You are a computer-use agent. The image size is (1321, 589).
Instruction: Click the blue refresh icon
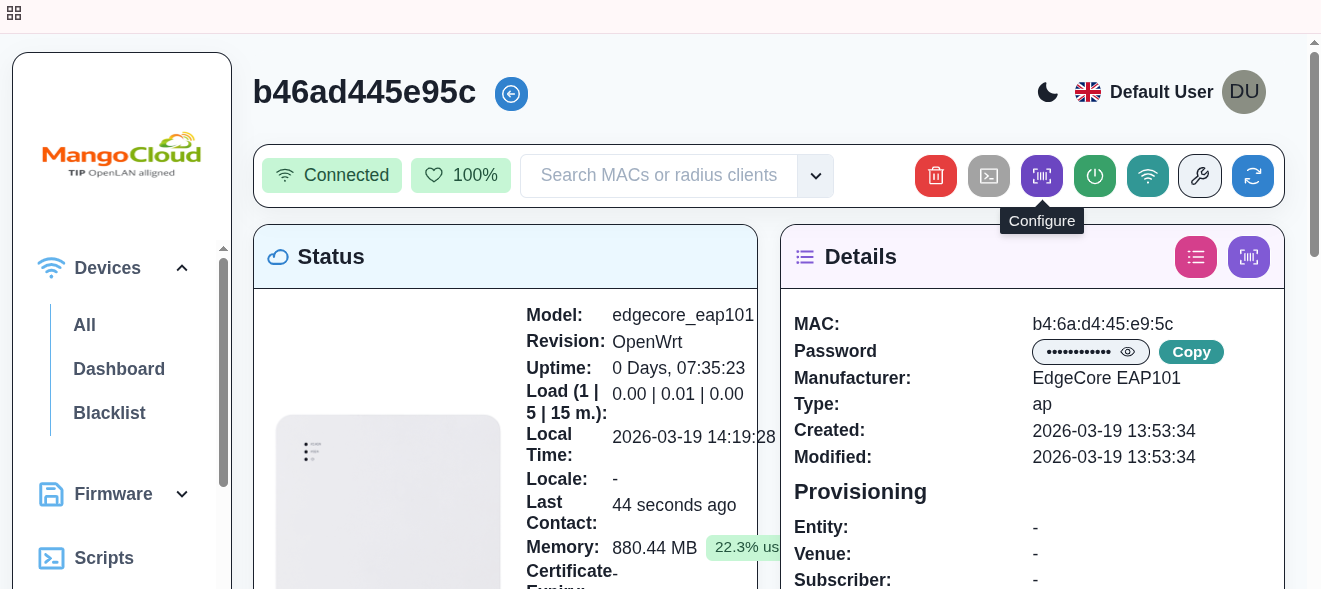[1253, 176]
